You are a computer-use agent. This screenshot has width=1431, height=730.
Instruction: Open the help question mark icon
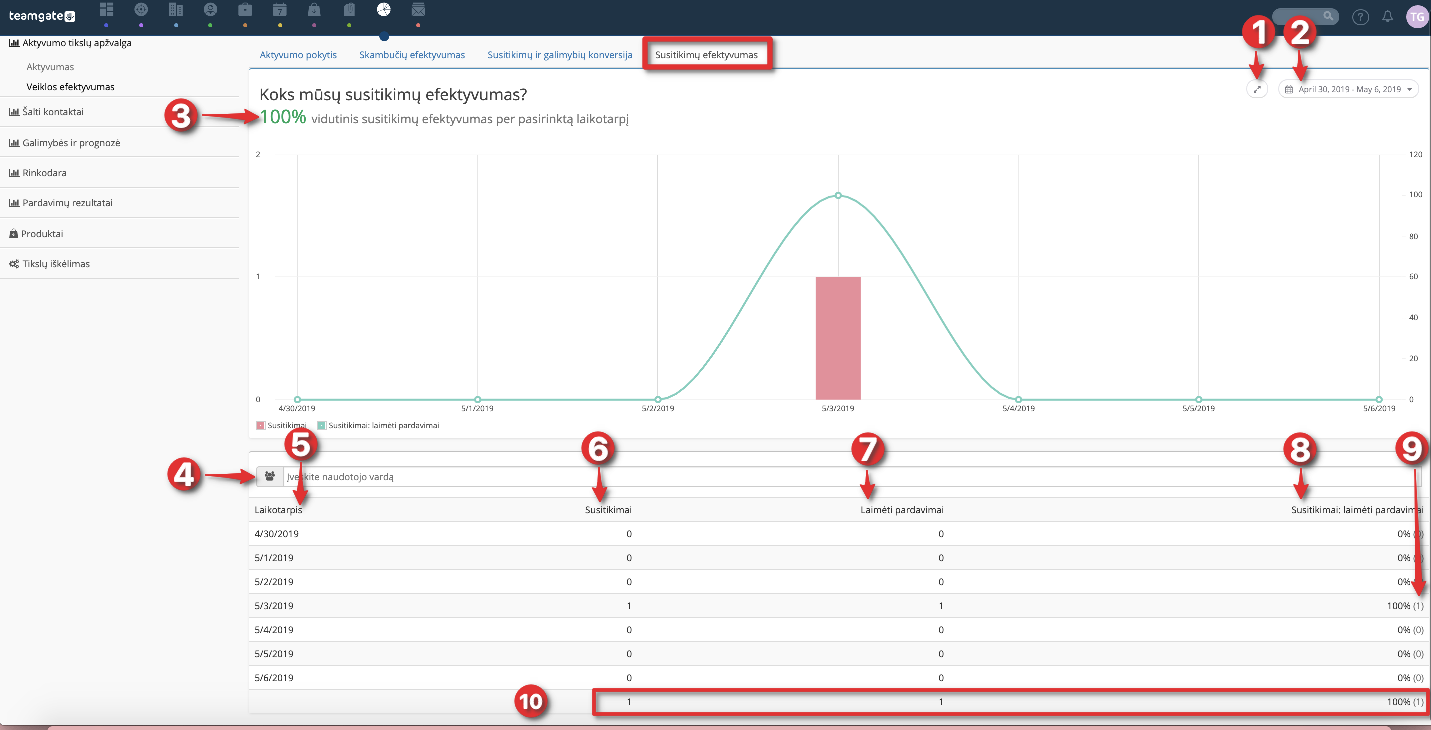(x=1360, y=16)
